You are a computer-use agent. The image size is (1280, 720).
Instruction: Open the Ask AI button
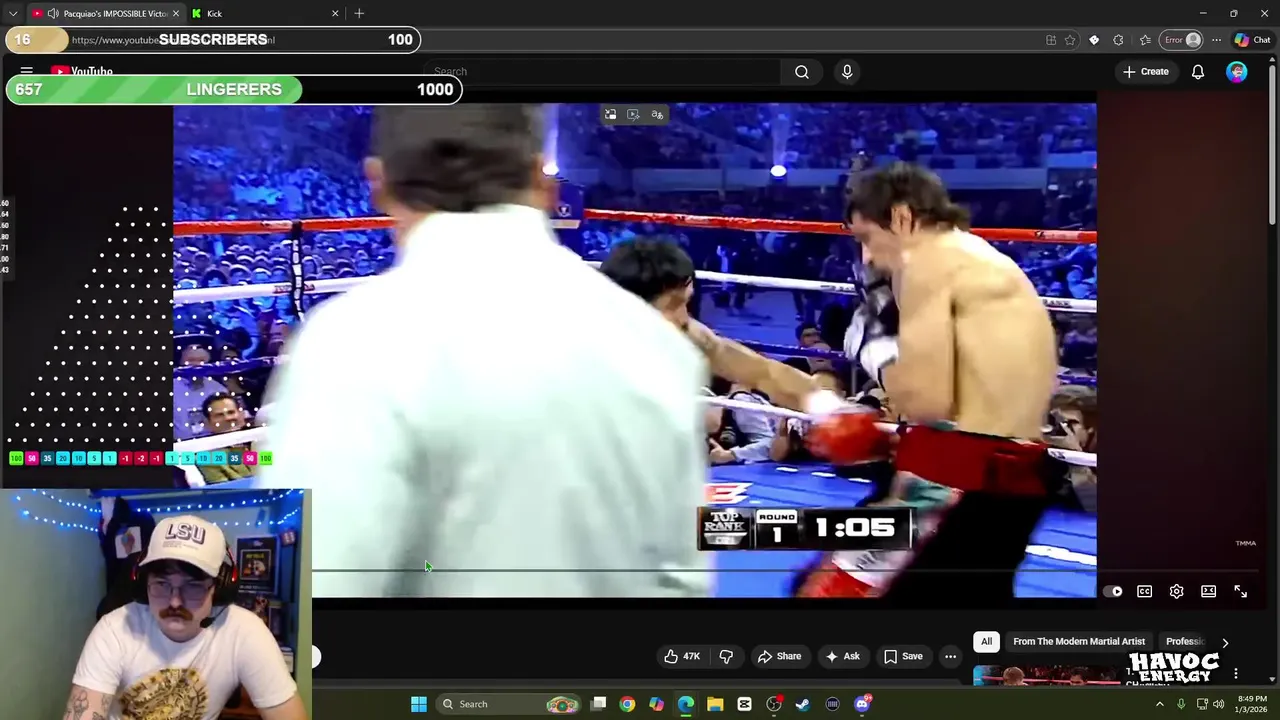[x=842, y=656]
